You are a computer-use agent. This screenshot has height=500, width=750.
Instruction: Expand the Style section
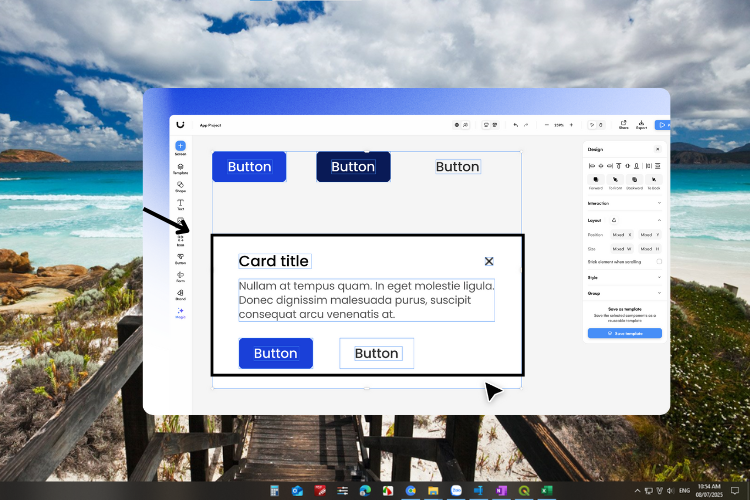click(659, 278)
